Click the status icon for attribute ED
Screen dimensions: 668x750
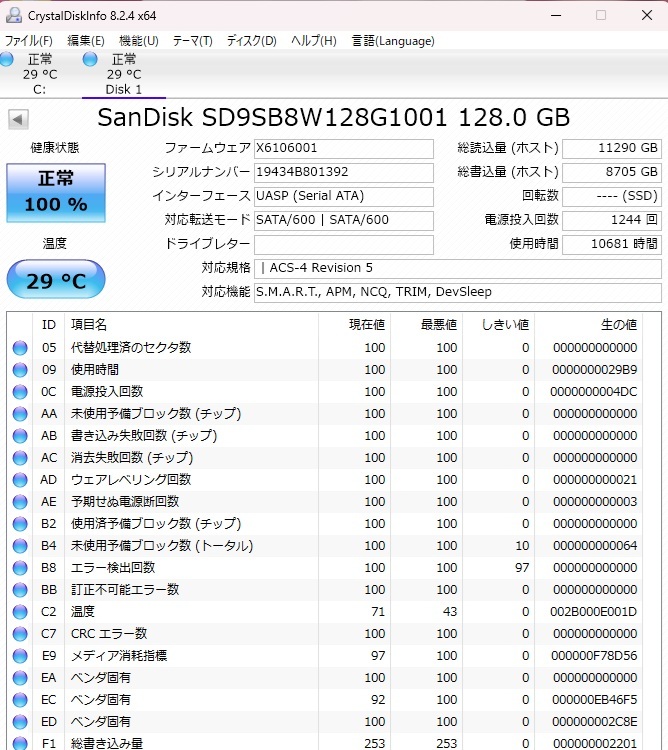tap(20, 722)
